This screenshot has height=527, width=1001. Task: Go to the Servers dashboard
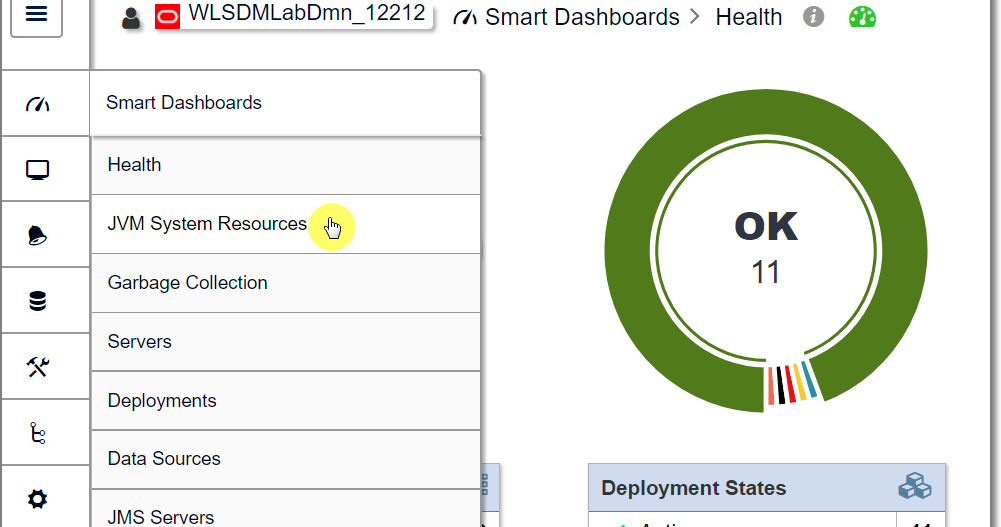tap(286, 342)
